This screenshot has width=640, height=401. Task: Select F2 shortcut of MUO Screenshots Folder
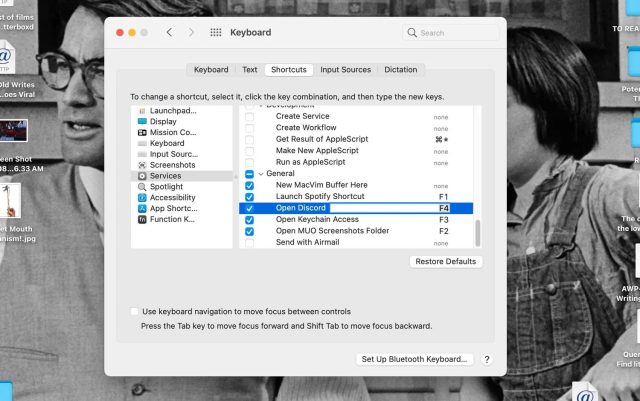tap(444, 231)
